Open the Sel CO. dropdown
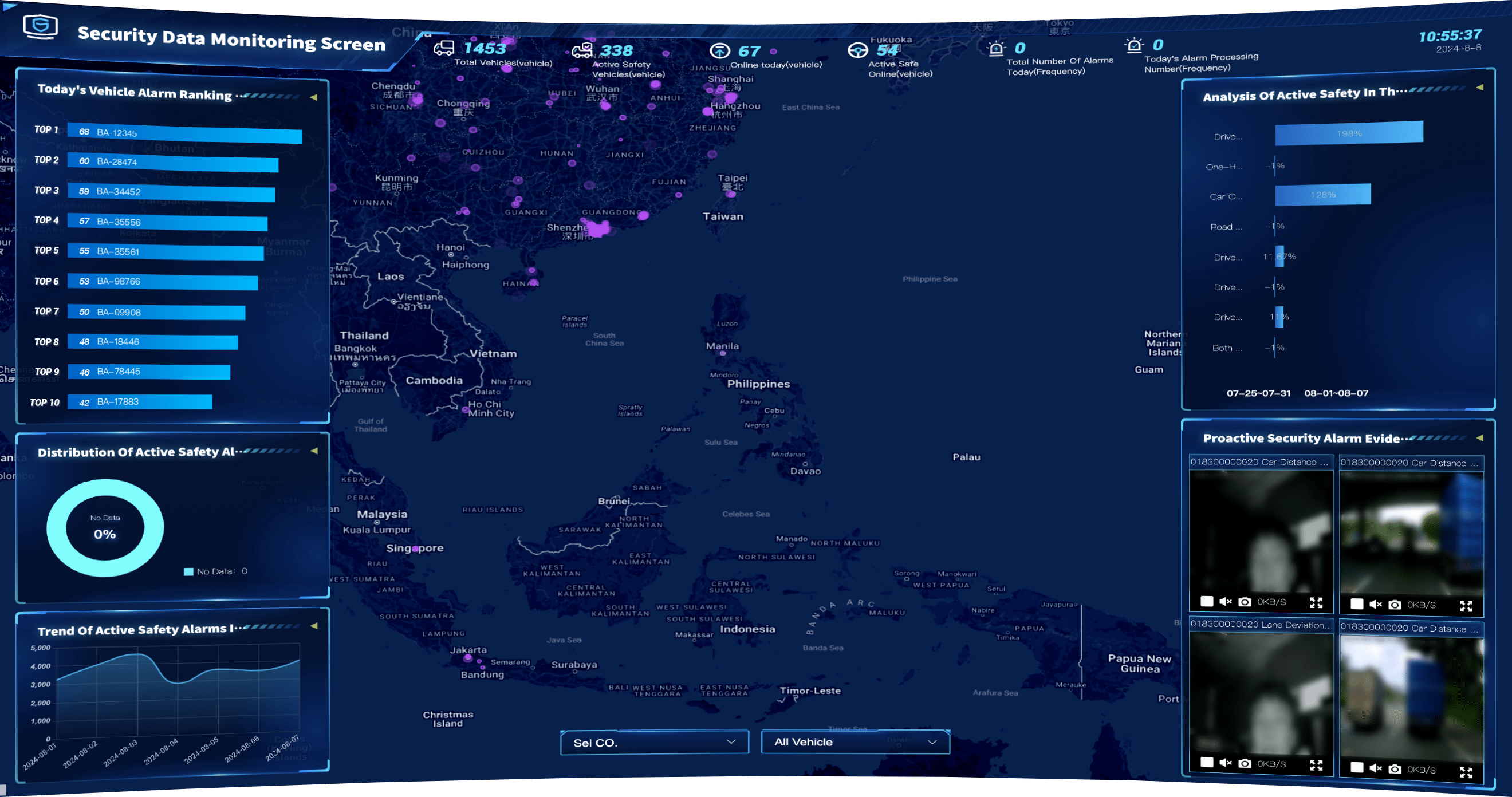 click(654, 743)
